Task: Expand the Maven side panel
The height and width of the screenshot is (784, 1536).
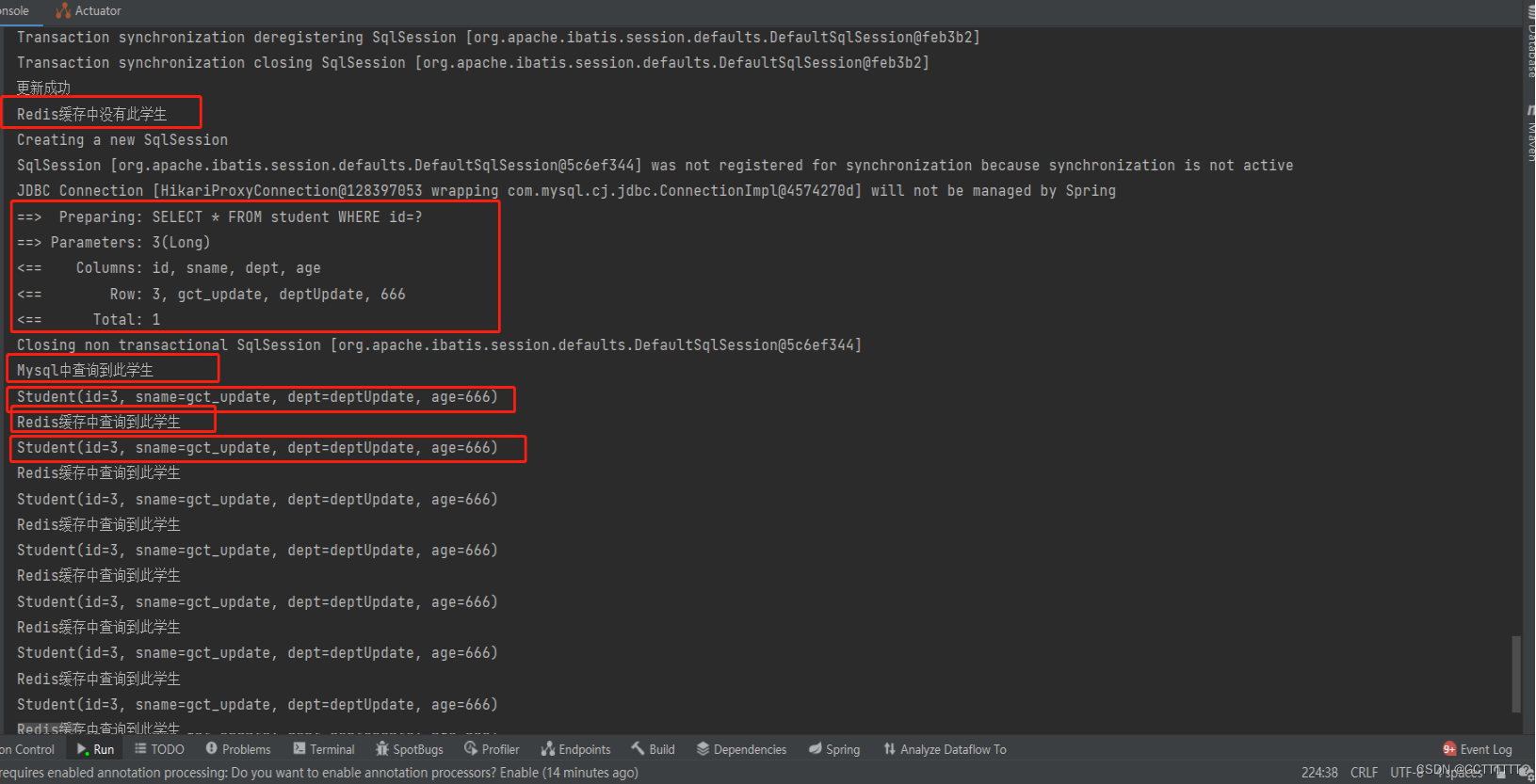Action: click(x=1529, y=132)
